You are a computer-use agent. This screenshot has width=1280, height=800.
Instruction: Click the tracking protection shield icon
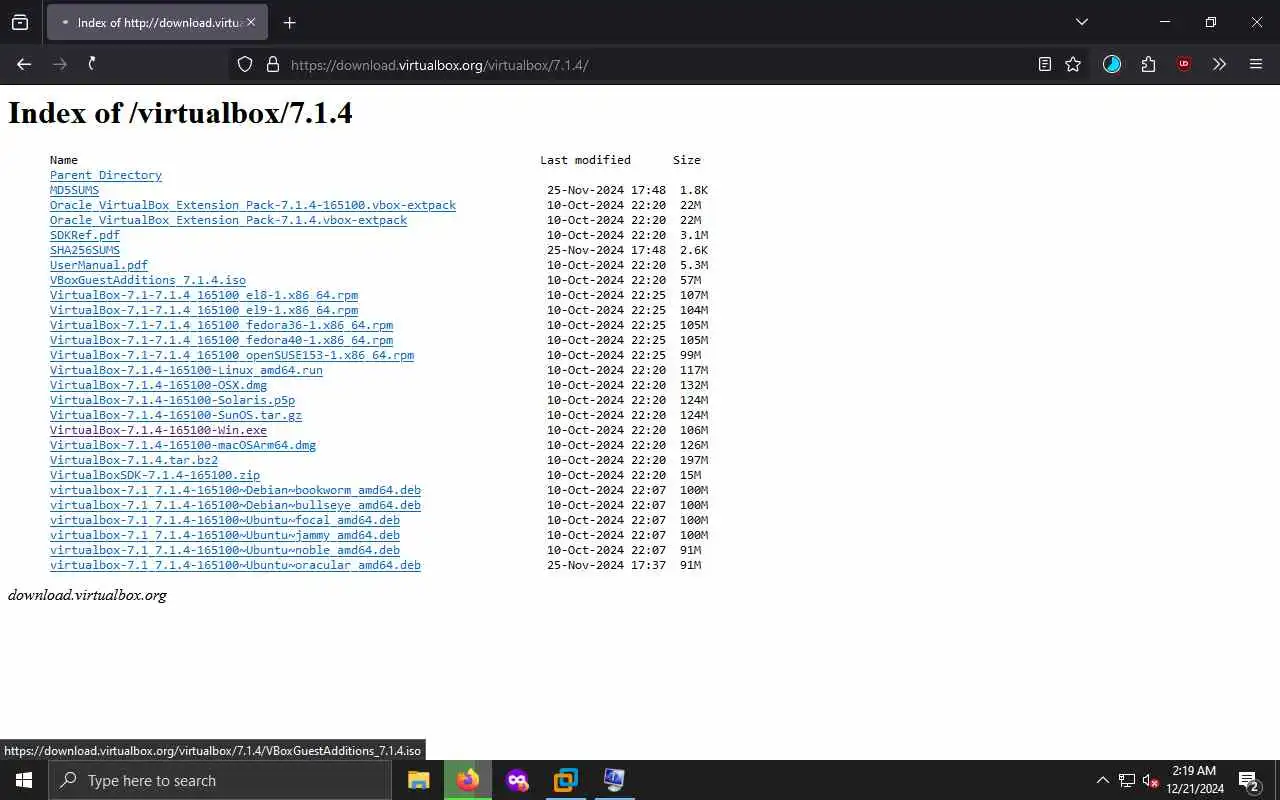(x=245, y=64)
